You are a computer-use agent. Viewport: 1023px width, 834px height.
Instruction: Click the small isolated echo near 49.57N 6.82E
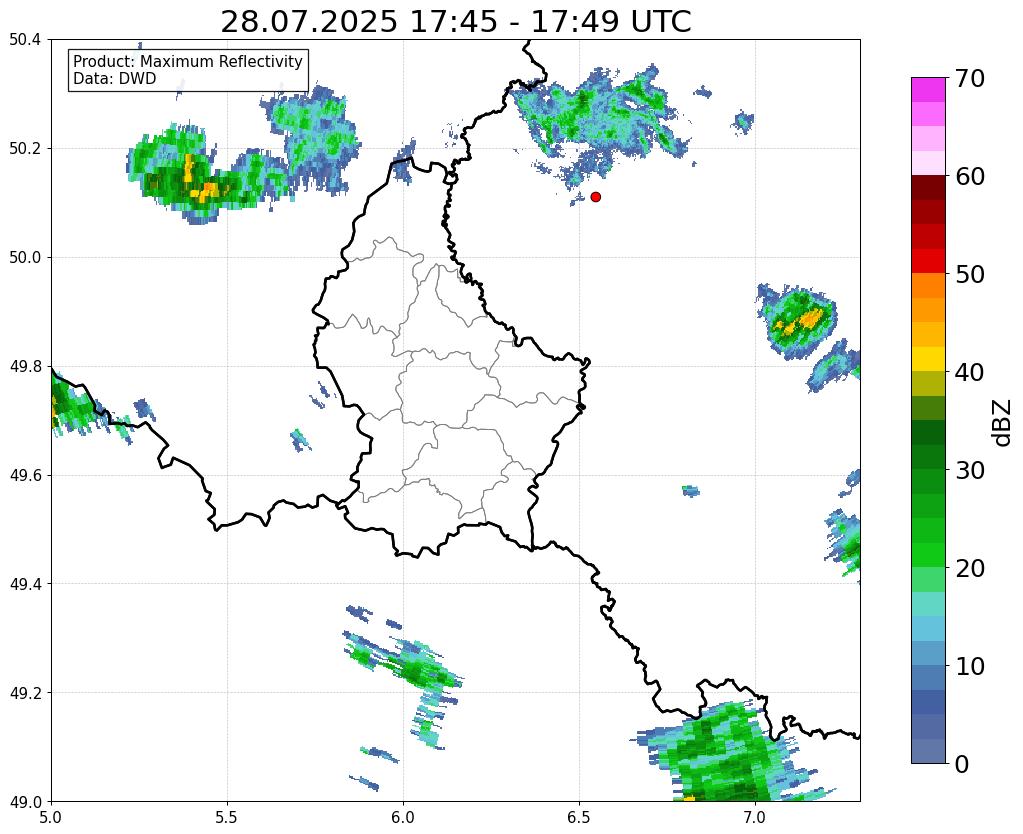(691, 491)
